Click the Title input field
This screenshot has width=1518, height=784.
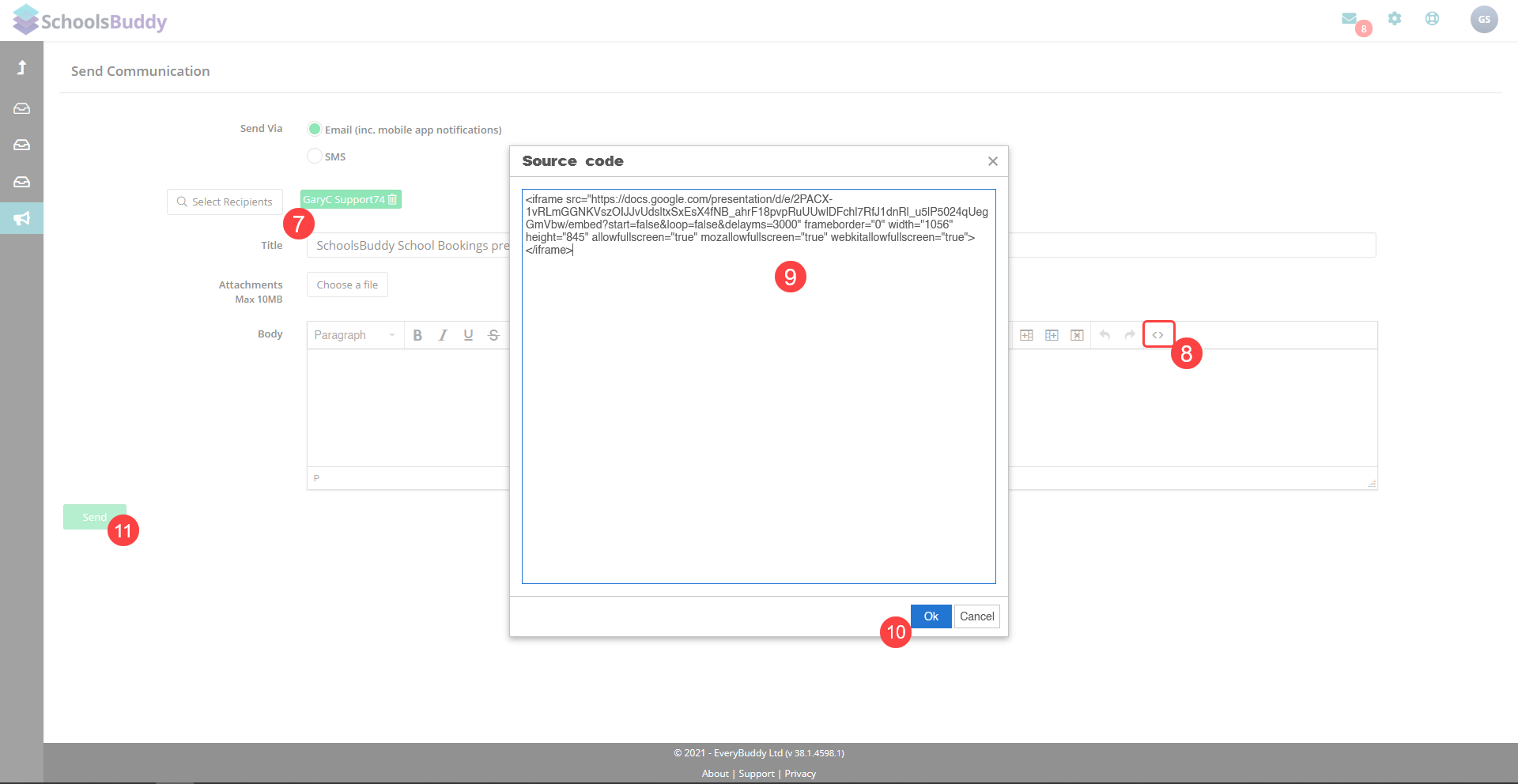[x=841, y=245]
